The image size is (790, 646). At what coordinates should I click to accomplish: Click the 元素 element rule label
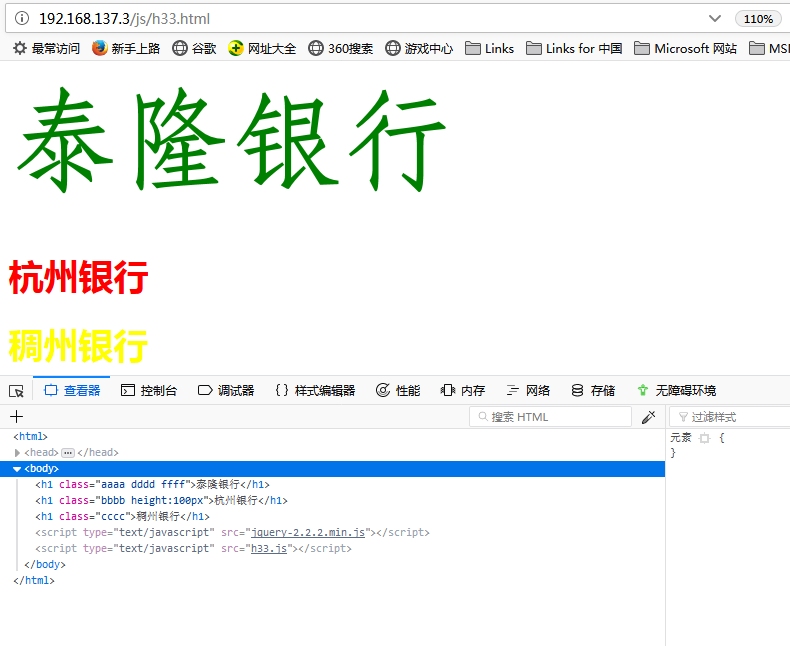pyautogui.click(x=681, y=437)
